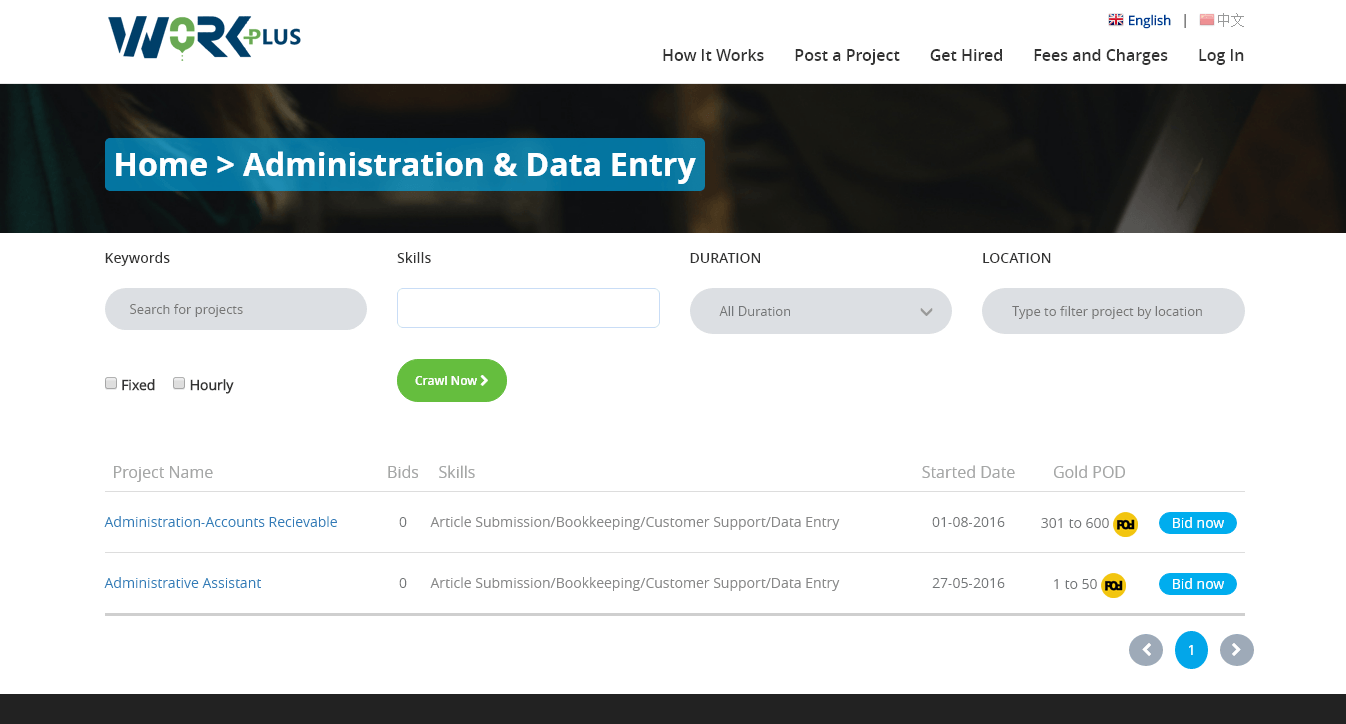Click the Project Name column header
Image resolution: width=1346 pixels, height=724 pixels.
tap(163, 472)
